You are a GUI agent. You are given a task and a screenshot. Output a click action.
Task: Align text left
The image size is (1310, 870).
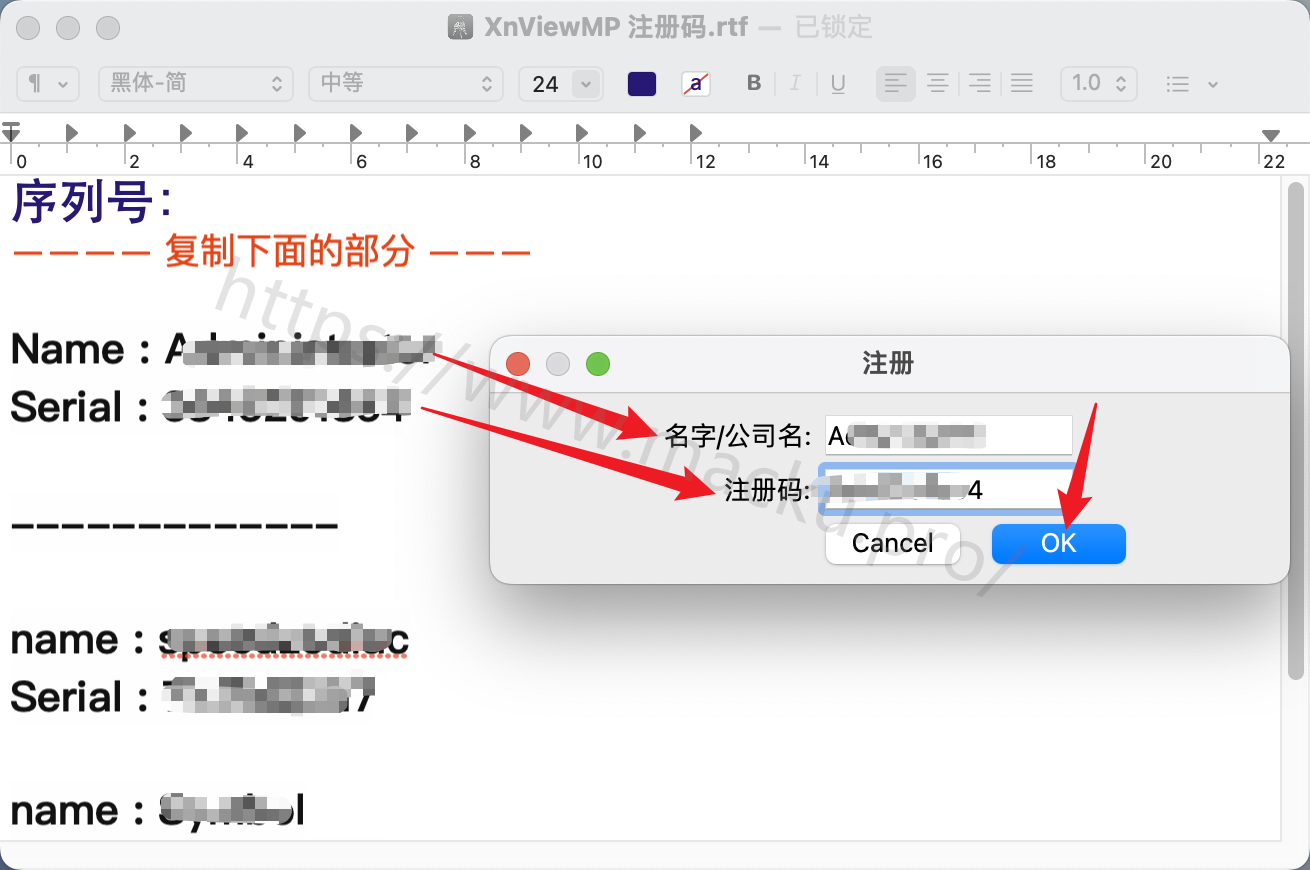pyautogui.click(x=896, y=84)
